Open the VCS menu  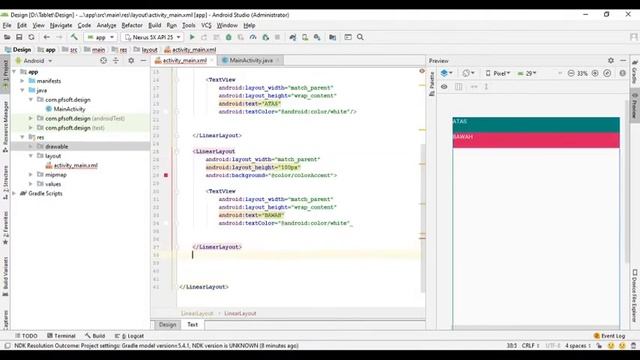[206, 25]
